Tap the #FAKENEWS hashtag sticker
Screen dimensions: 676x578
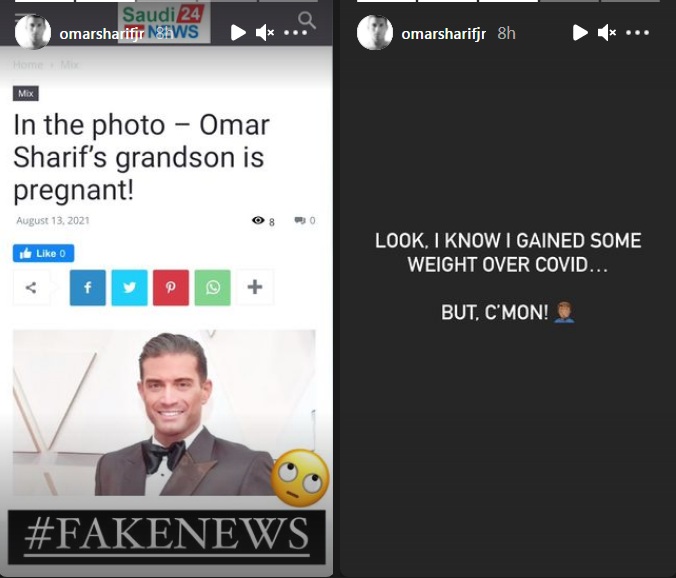pos(166,537)
